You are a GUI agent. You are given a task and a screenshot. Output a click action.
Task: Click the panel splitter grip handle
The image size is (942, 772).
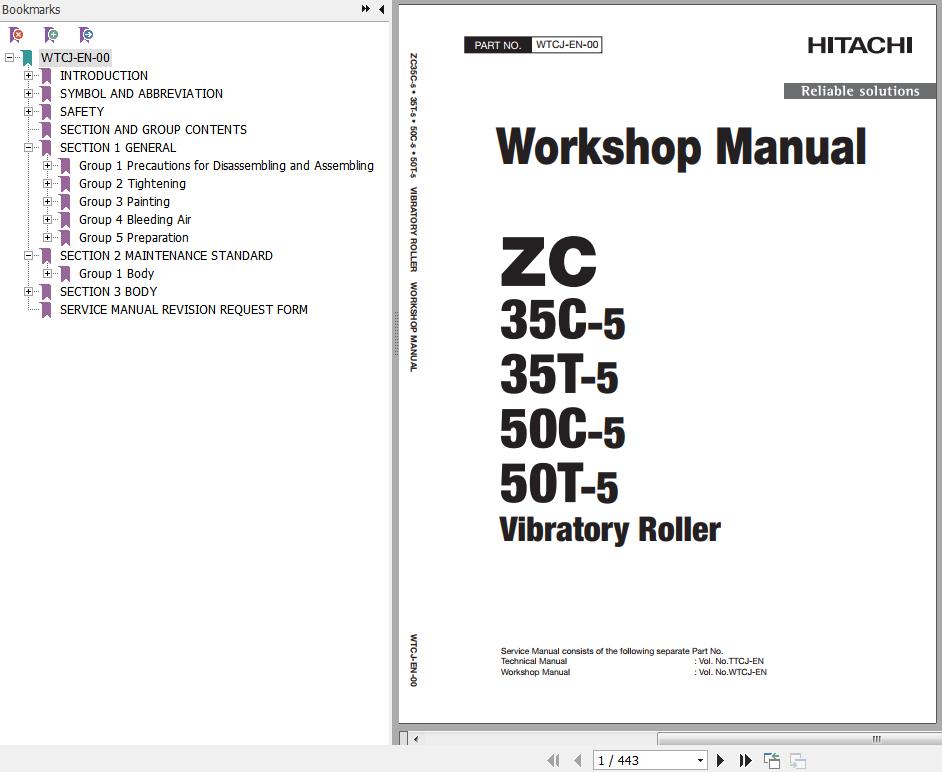tap(396, 333)
